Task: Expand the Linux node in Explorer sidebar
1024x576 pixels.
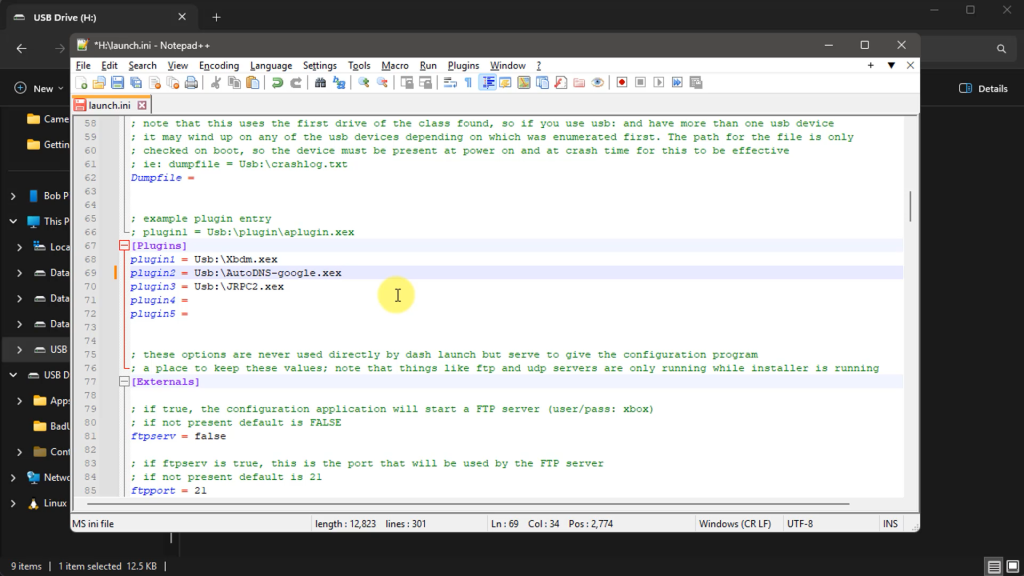Action: point(13,504)
